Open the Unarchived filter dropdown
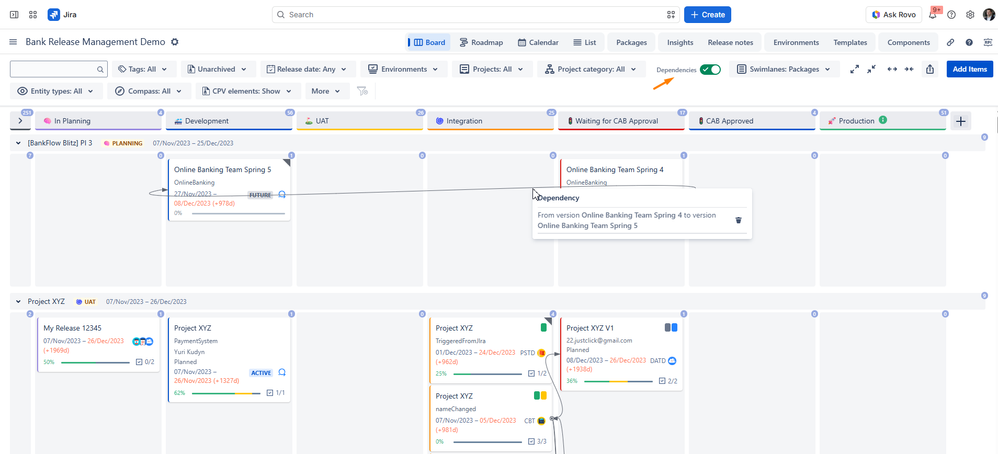The width and height of the screenshot is (998, 454). (x=218, y=69)
